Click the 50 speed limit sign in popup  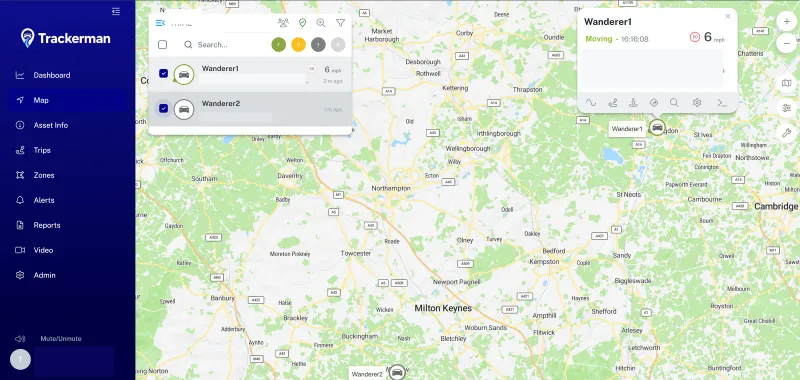pos(694,37)
